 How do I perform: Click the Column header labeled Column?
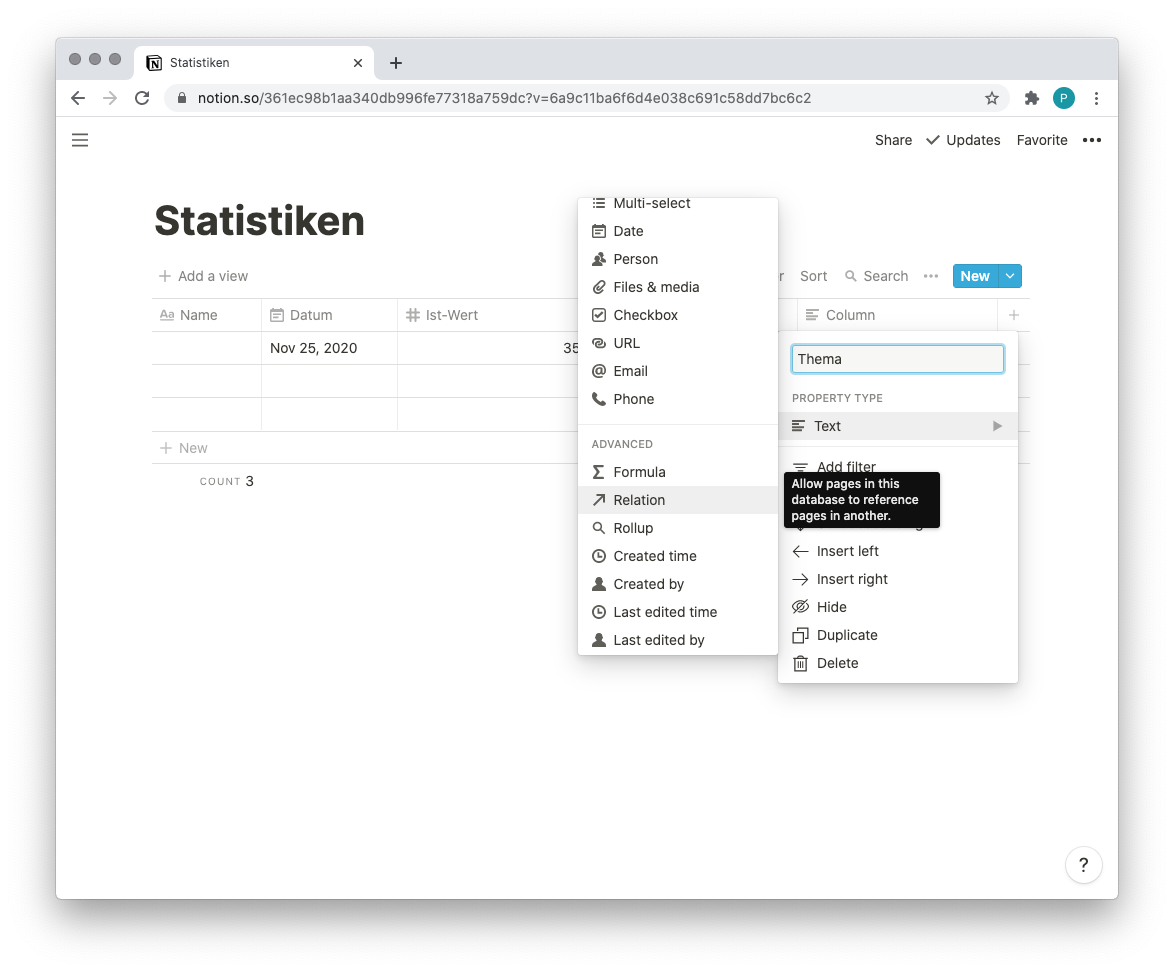[898, 315]
